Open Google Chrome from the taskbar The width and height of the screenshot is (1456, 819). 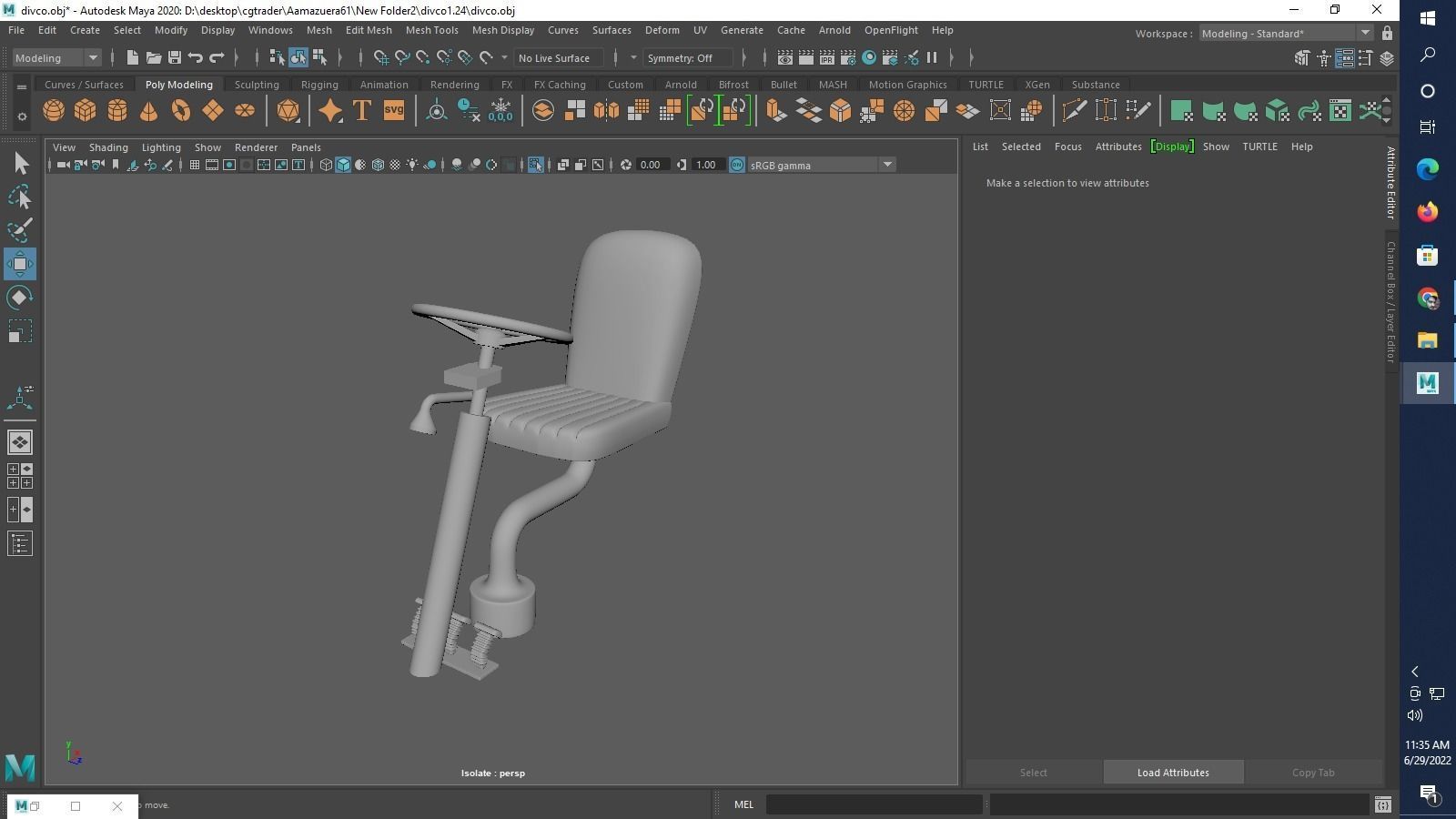click(x=1427, y=298)
